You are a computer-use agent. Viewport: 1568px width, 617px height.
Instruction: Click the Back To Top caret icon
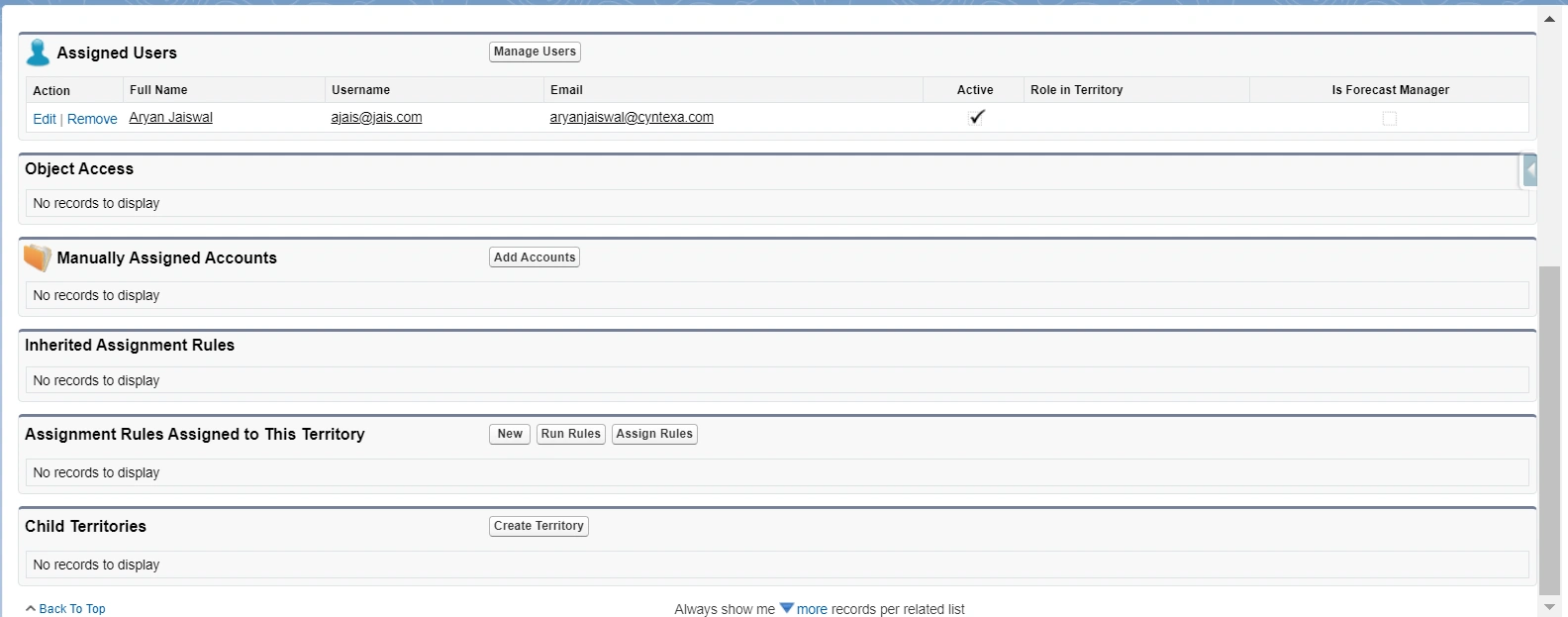(x=31, y=608)
